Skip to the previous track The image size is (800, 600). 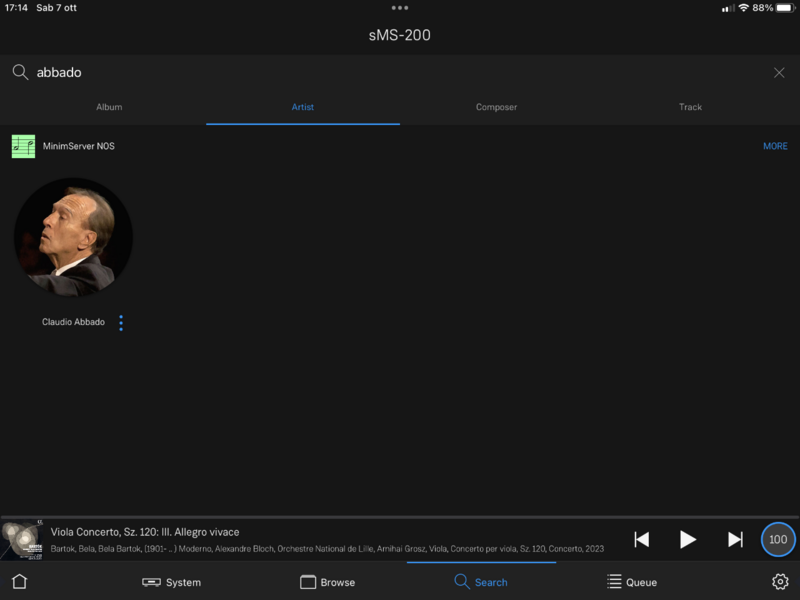[641, 539]
